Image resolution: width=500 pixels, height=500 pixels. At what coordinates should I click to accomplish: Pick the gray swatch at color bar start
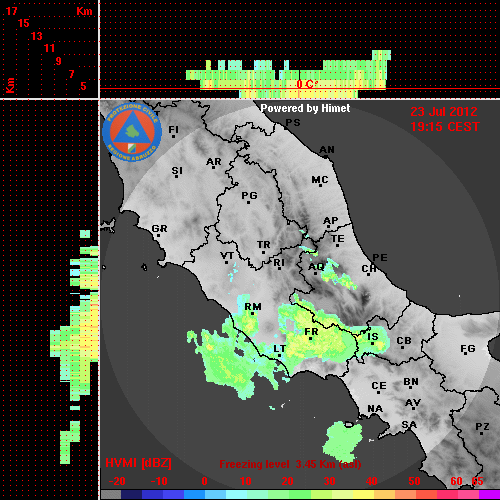[x=111, y=495]
